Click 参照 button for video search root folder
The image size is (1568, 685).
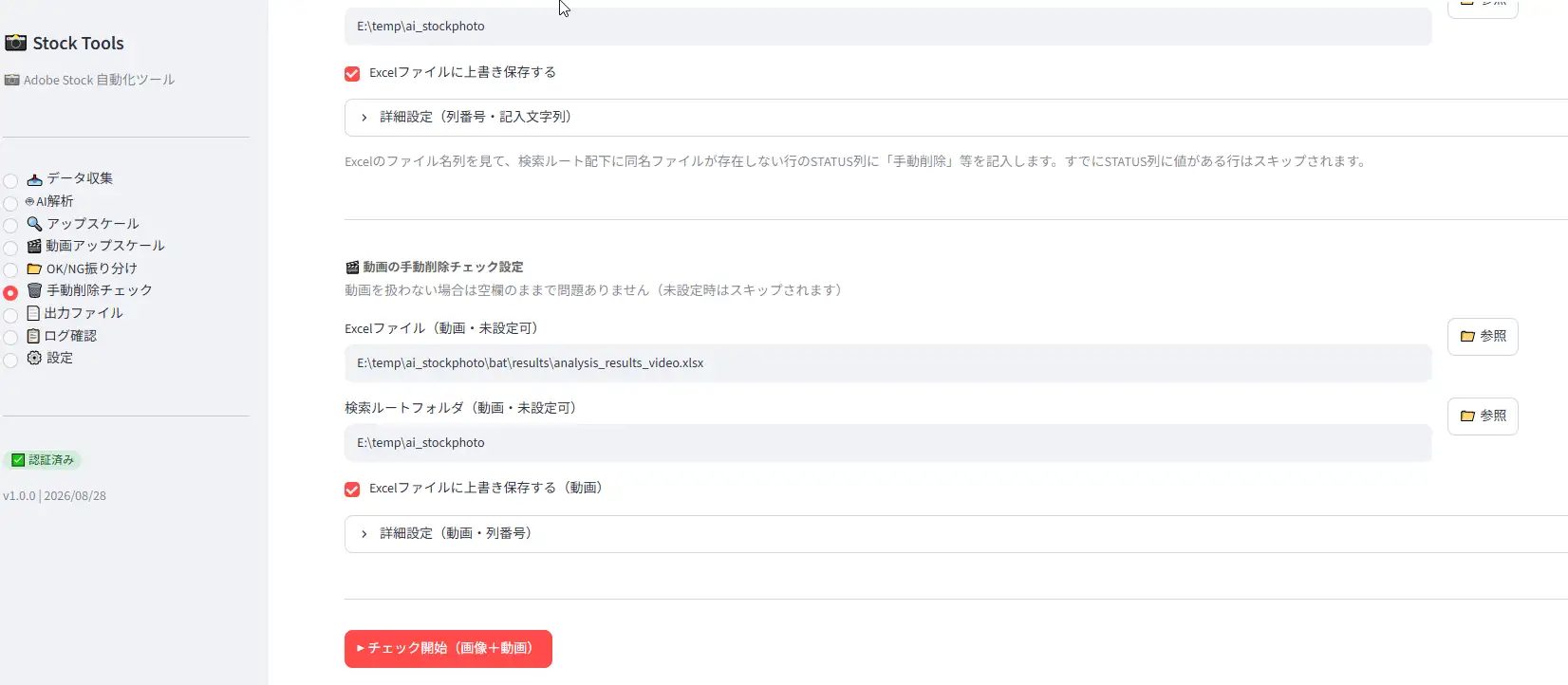pyautogui.click(x=1483, y=417)
